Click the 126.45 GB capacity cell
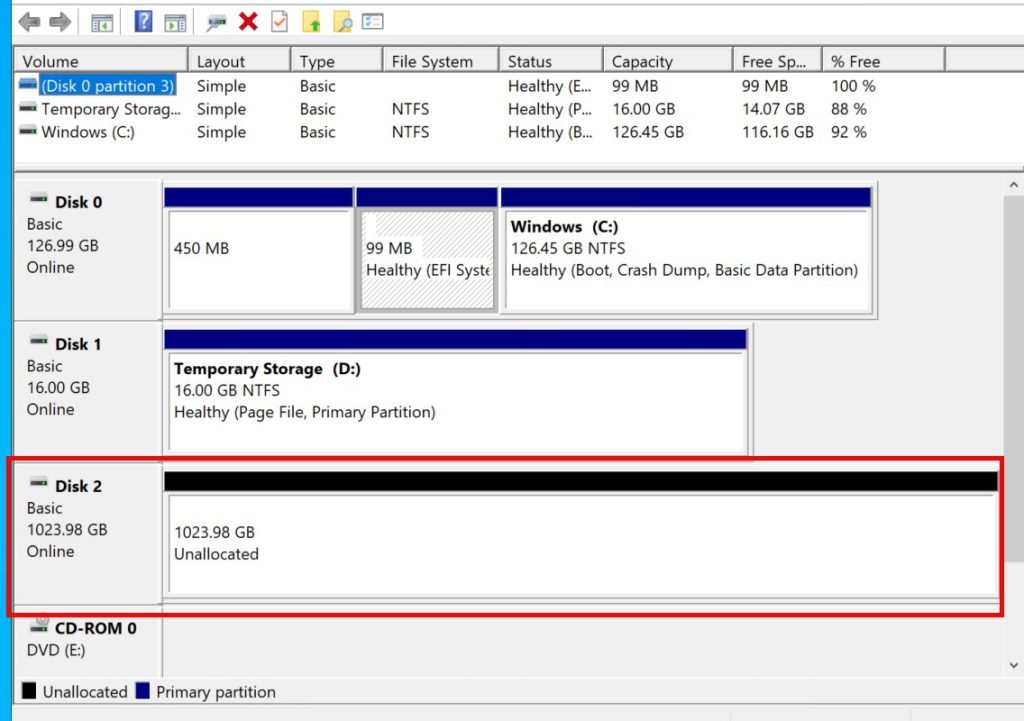This screenshot has height=721, width=1024. click(x=648, y=132)
